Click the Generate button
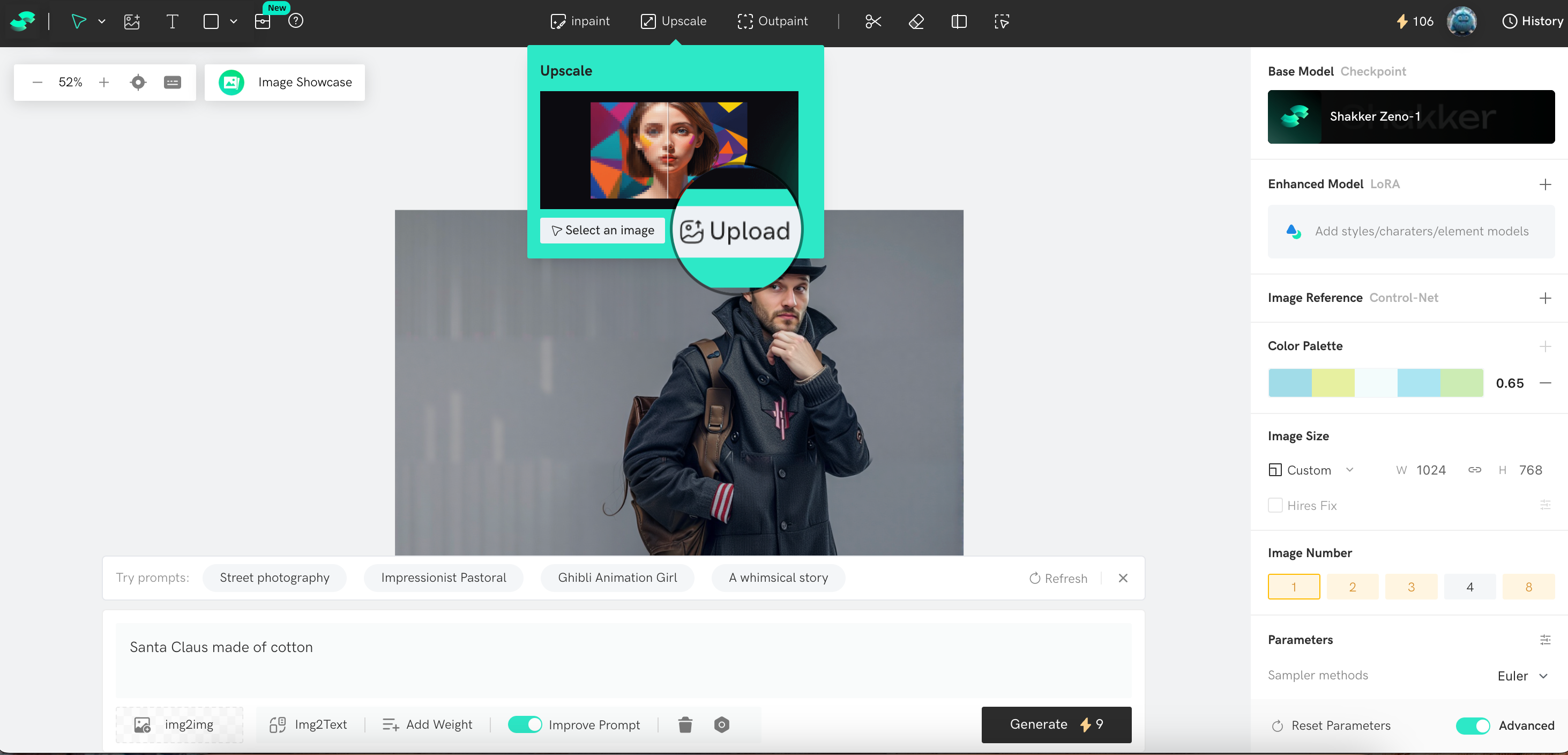 coord(1056,724)
